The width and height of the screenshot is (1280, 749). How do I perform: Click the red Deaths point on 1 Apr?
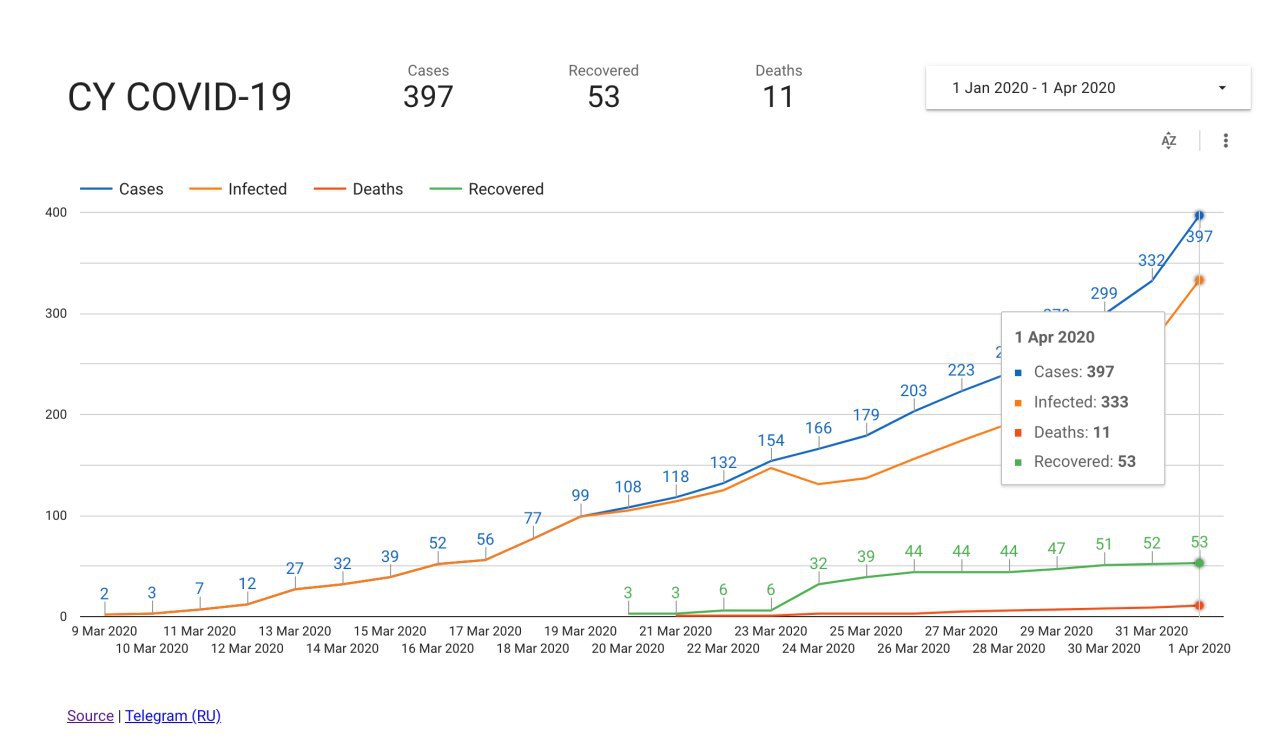click(1199, 605)
